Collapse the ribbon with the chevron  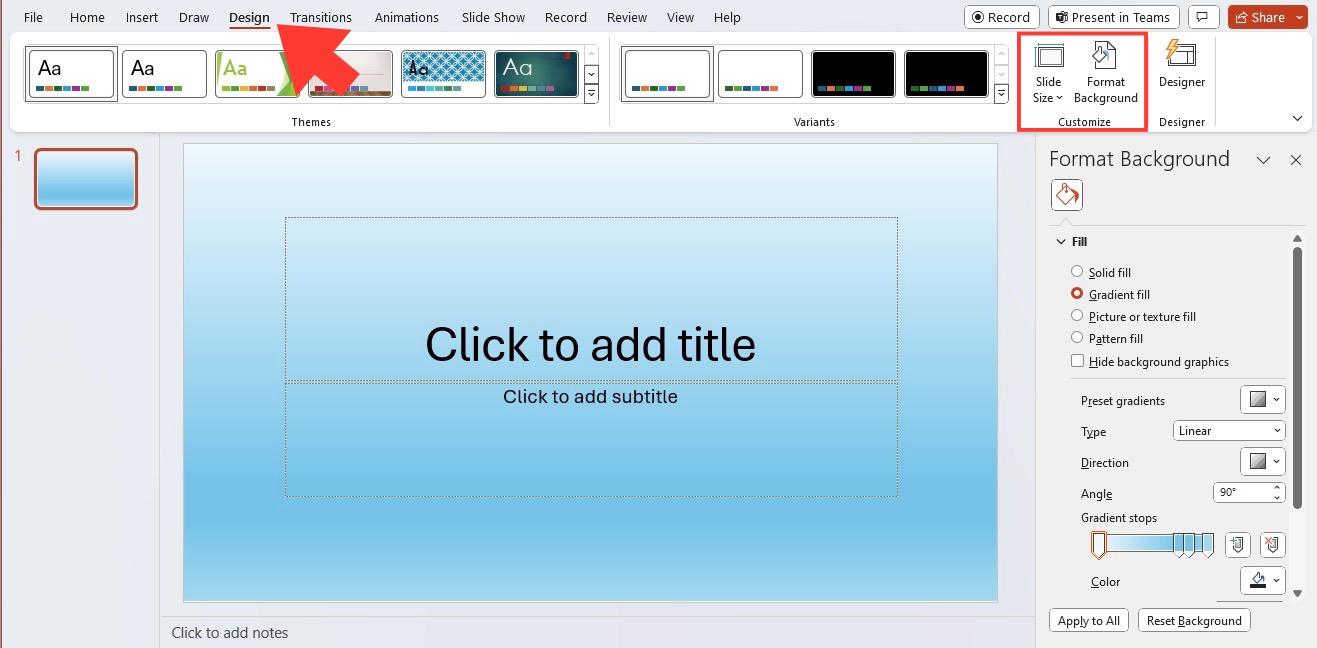click(x=1297, y=118)
